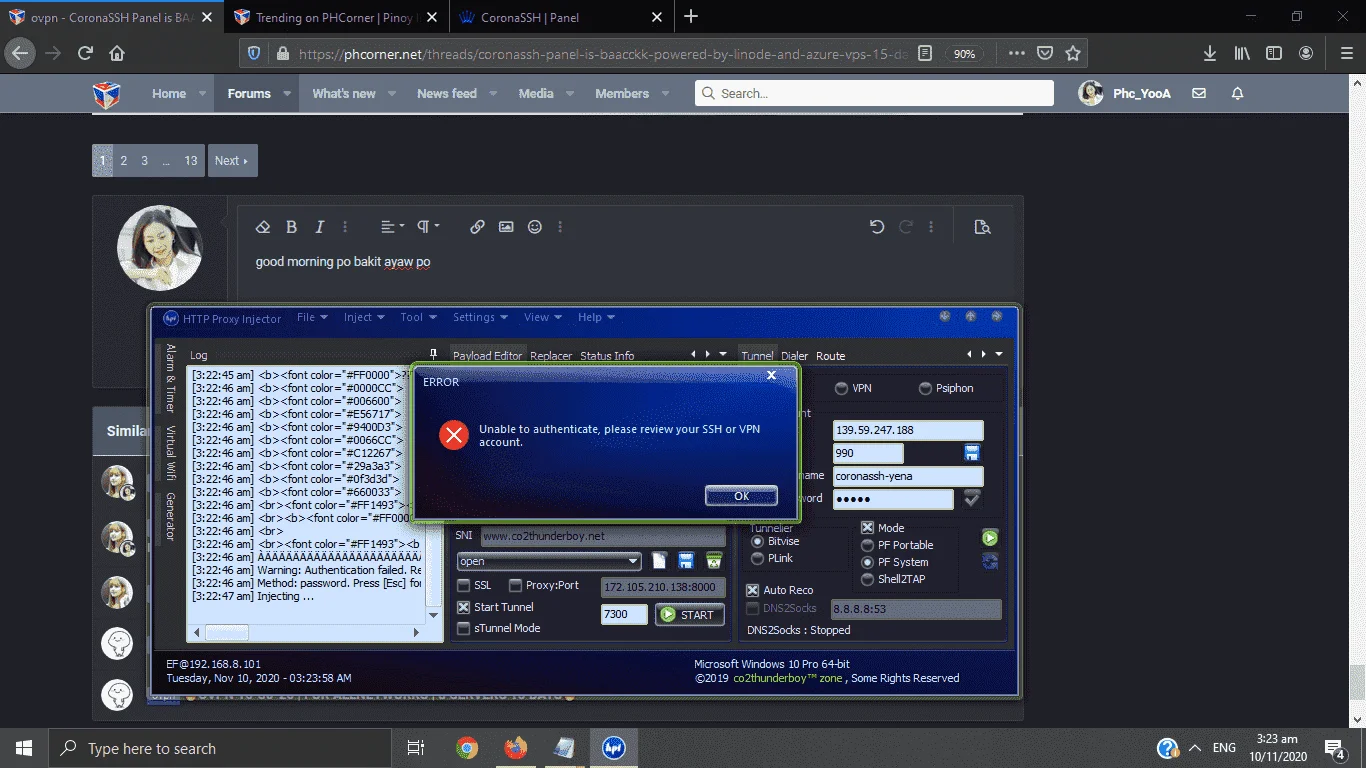Enable the sTunnel Mode checkbox

464,628
